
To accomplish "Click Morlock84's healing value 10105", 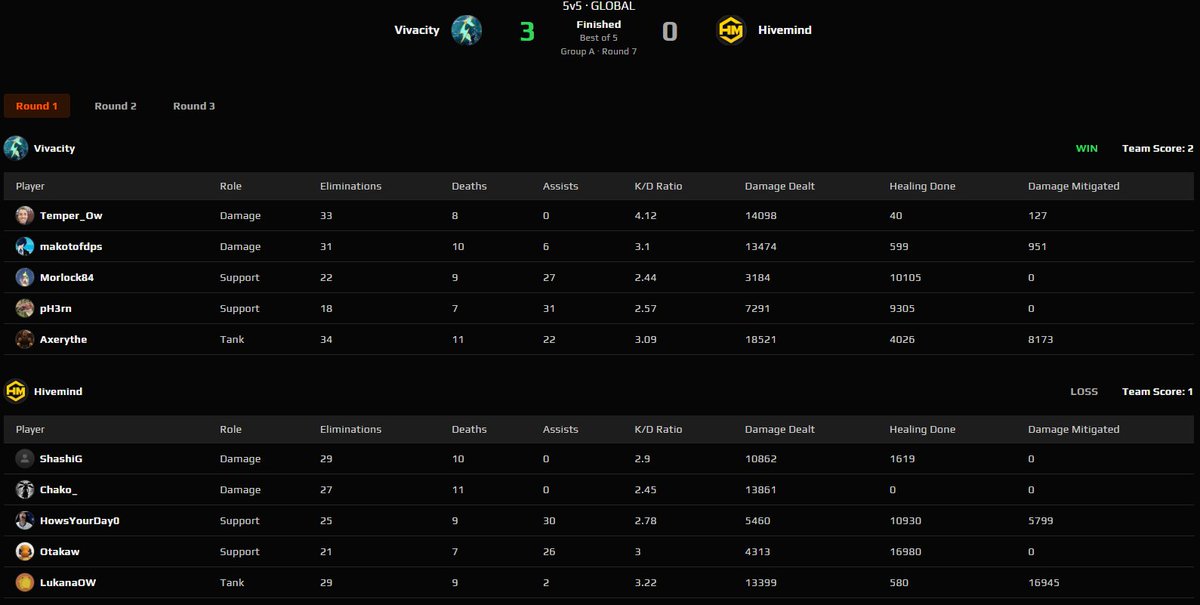I will pos(906,277).
